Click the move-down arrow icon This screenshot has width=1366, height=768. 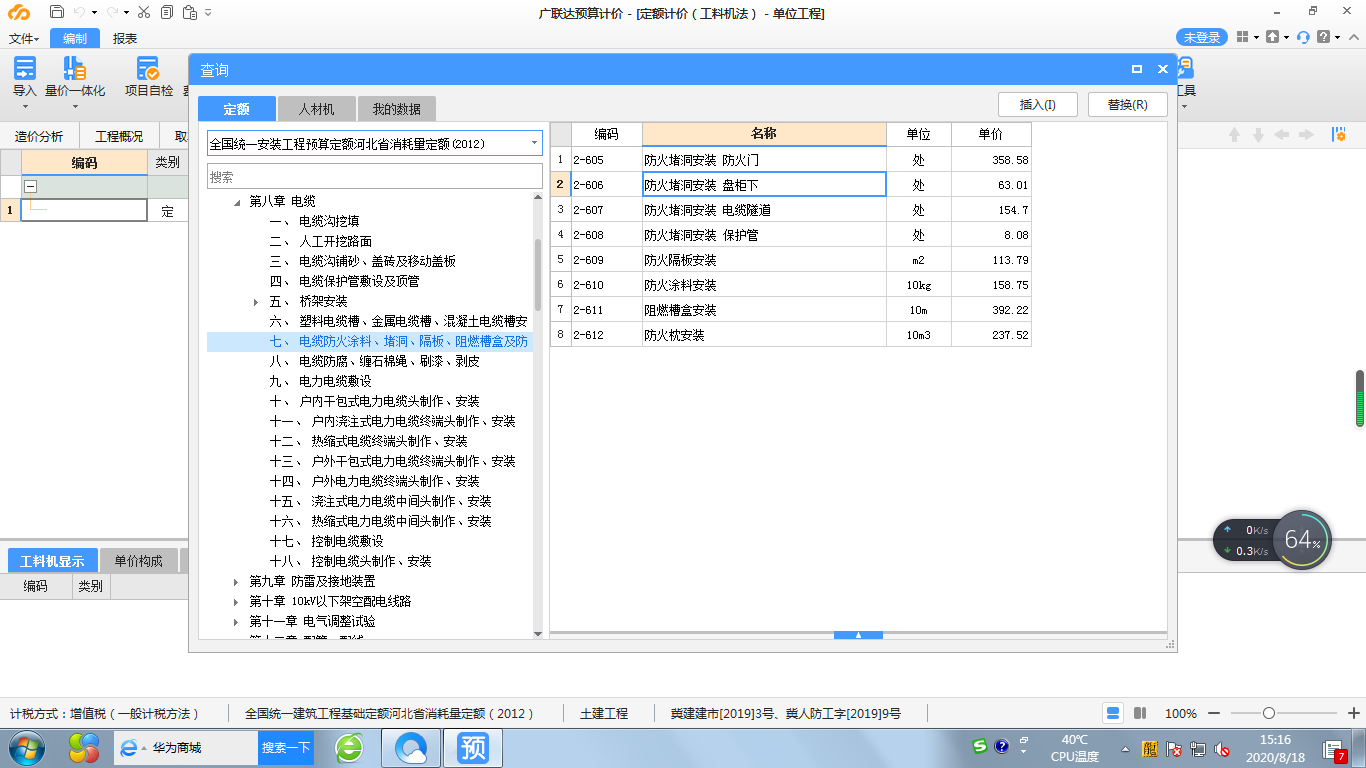click(1258, 135)
